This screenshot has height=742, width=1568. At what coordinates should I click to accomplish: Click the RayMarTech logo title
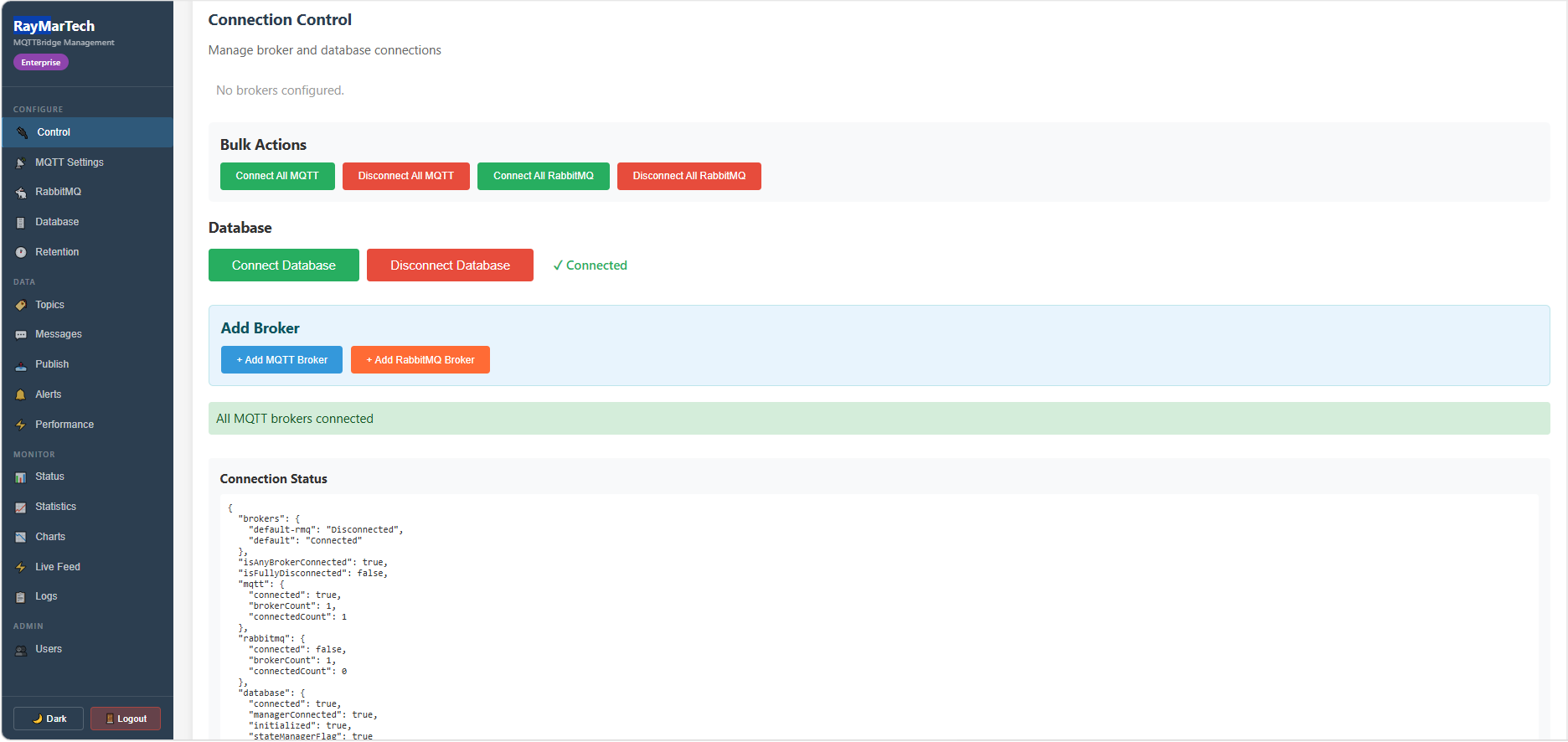(54, 26)
